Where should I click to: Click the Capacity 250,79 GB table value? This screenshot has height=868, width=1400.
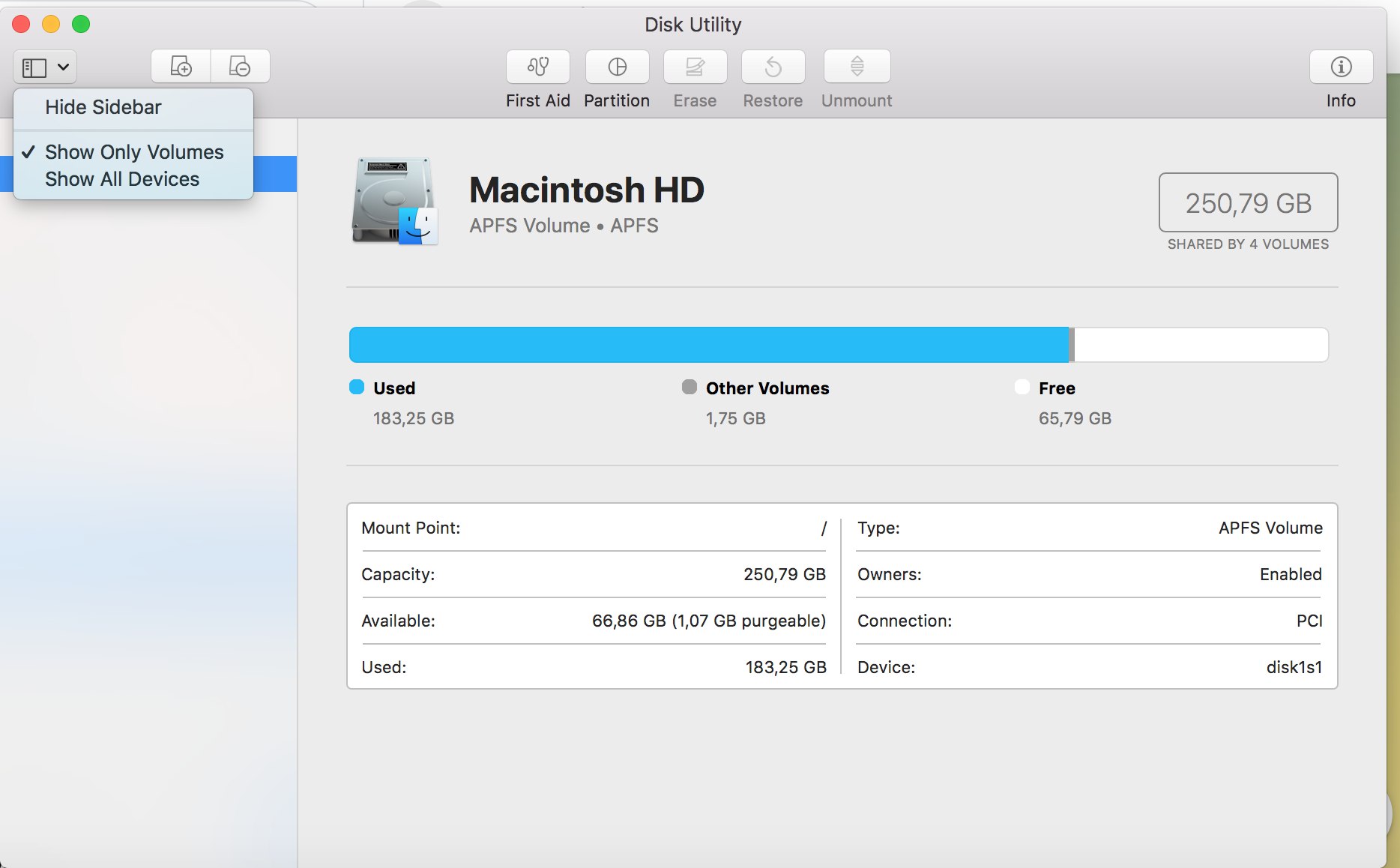(784, 575)
